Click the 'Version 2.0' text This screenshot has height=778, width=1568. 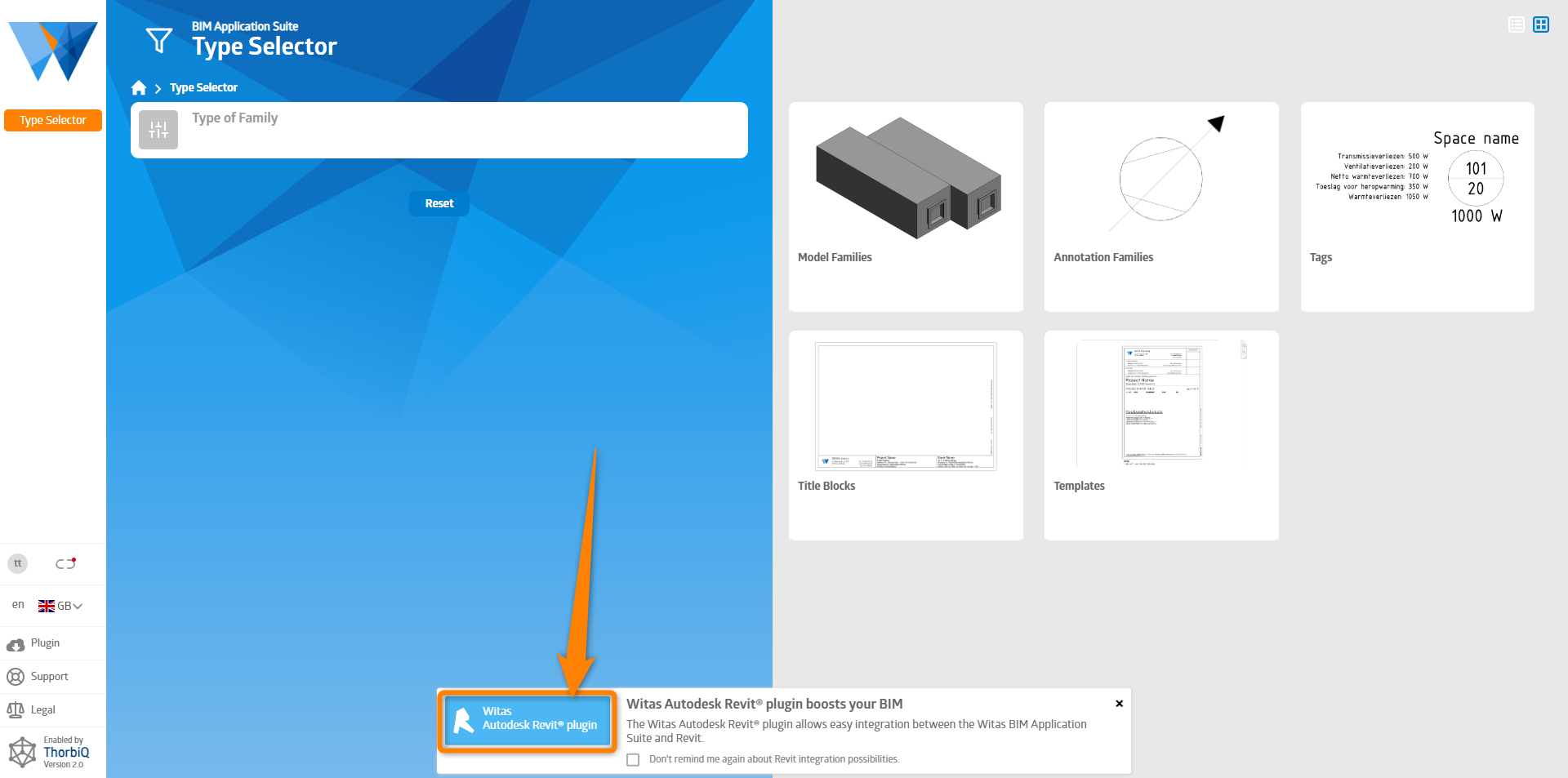click(64, 765)
